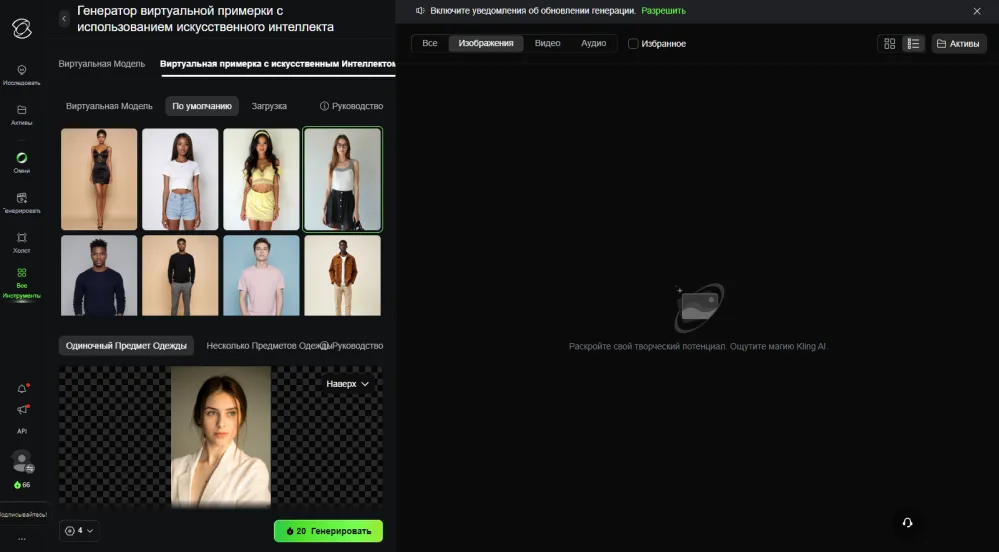Expand the Наверх garment type dropdown
The image size is (999, 552).
pyautogui.click(x=347, y=384)
